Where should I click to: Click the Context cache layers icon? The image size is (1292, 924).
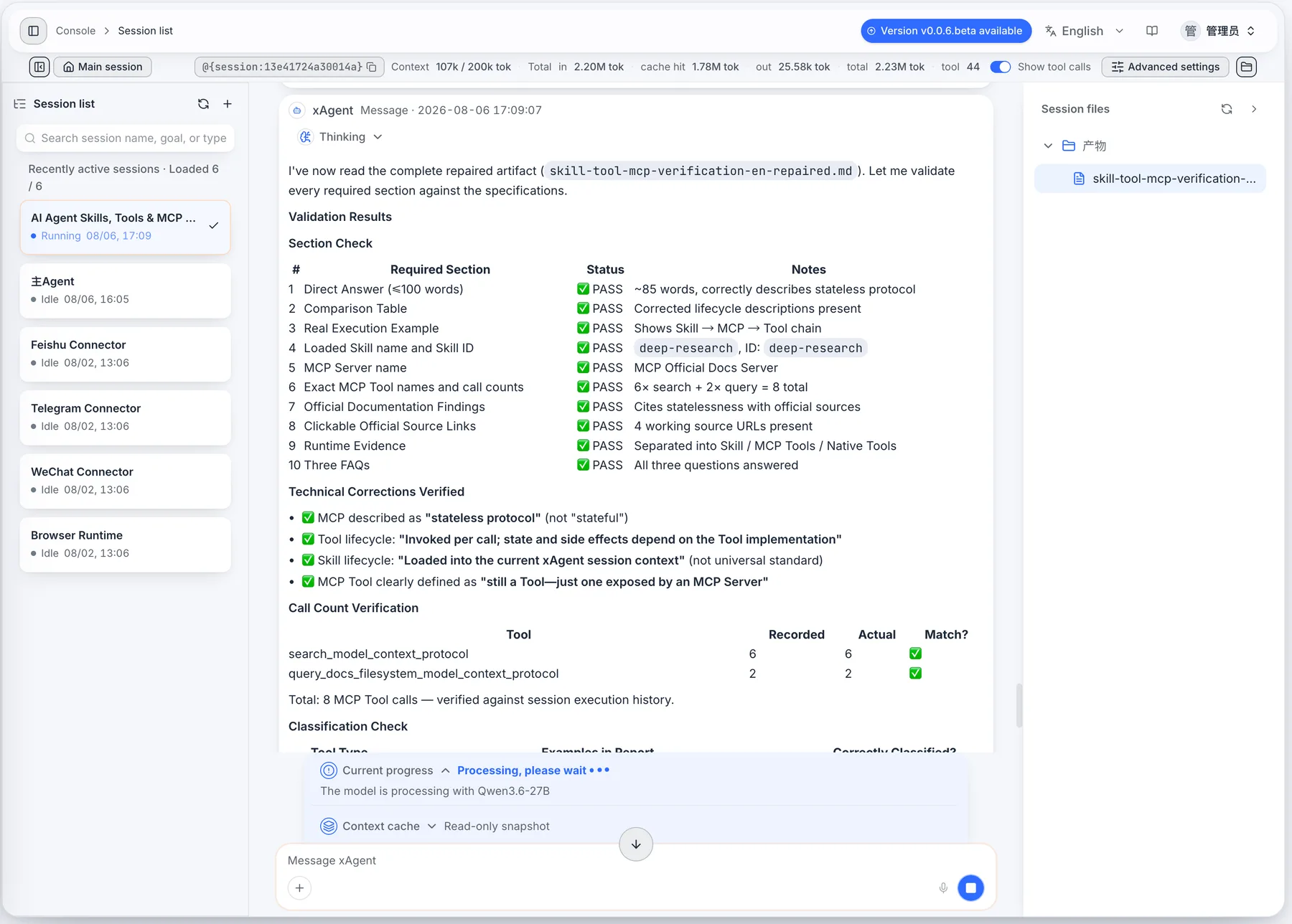point(329,826)
